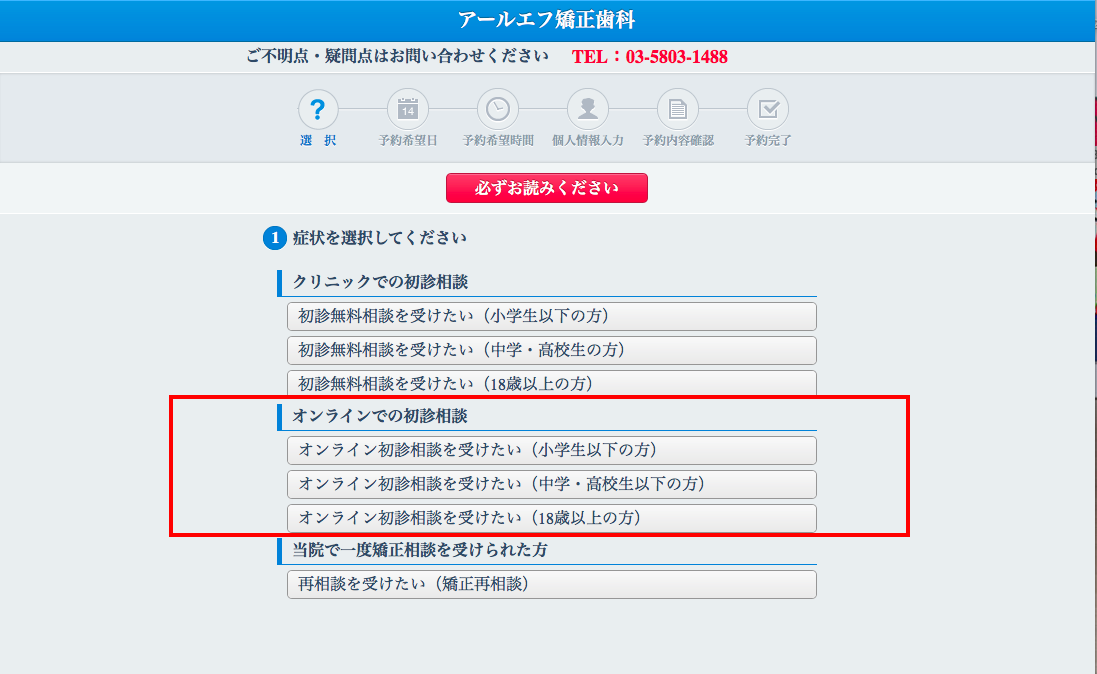Click the person icon for 個人情報入力
Viewport: 1097px width, 674px height.
[x=588, y=109]
